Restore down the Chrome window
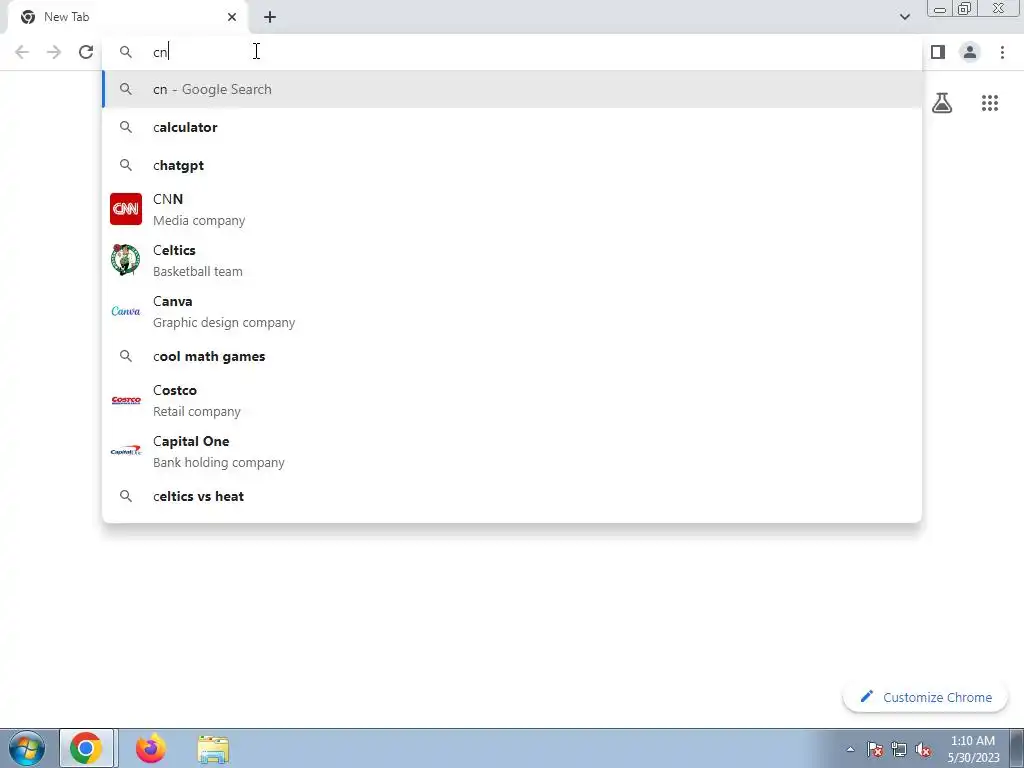Image resolution: width=1024 pixels, height=768 pixels. coord(964,8)
